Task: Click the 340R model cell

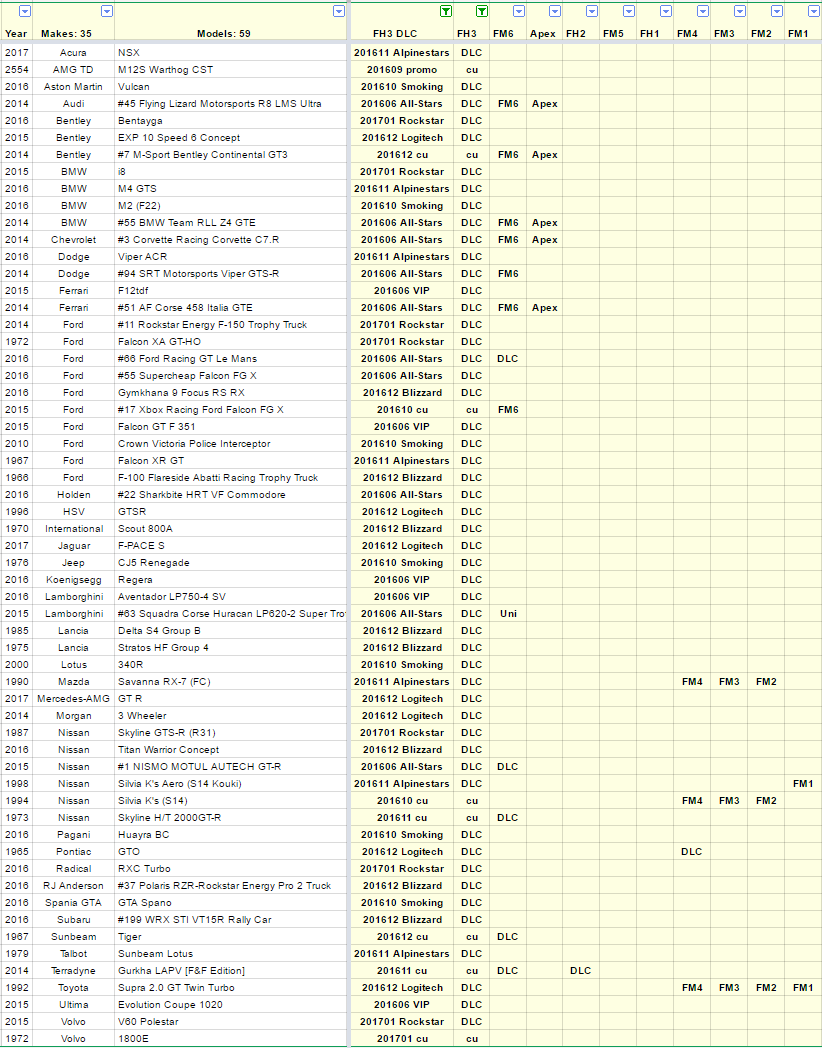Action: click(x=231, y=665)
